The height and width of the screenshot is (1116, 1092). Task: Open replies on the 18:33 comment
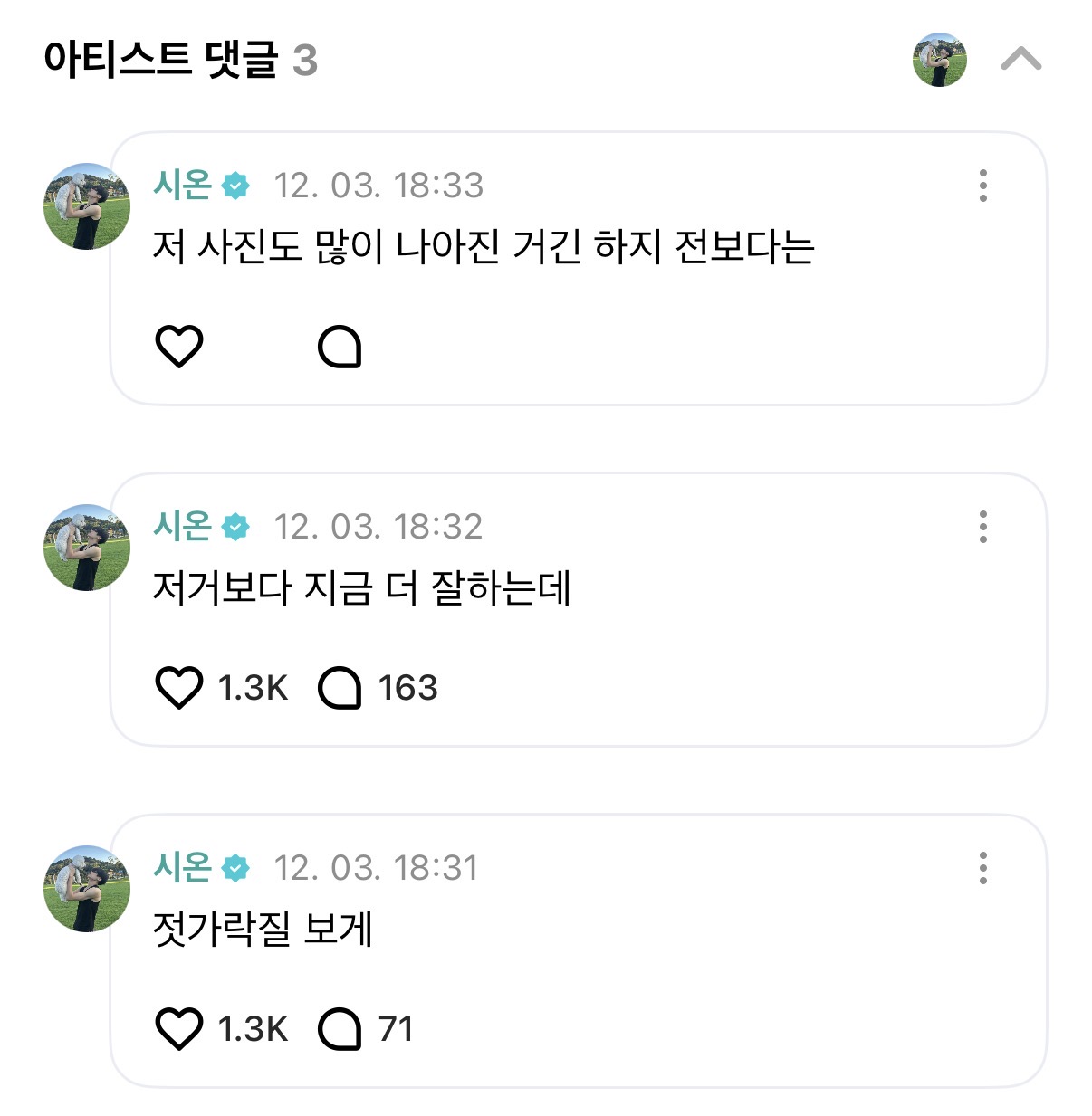pyautogui.click(x=340, y=347)
